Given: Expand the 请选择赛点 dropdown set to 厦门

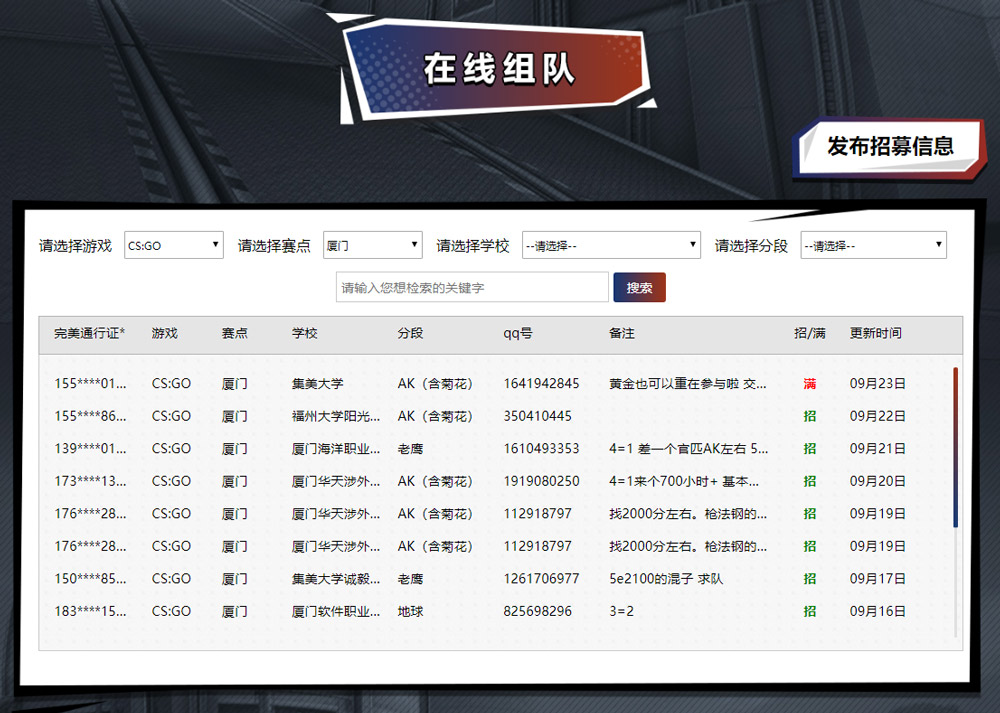Looking at the screenshot, I should click(372, 244).
